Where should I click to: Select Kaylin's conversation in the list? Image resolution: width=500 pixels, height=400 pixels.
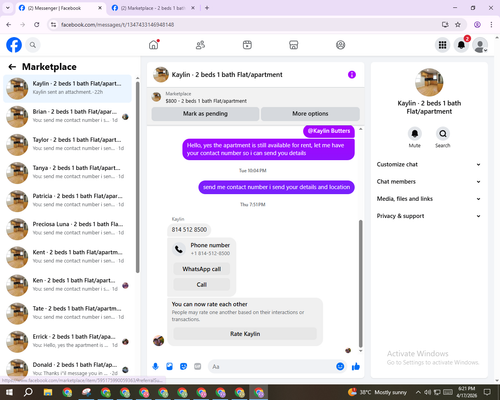[x=68, y=88]
